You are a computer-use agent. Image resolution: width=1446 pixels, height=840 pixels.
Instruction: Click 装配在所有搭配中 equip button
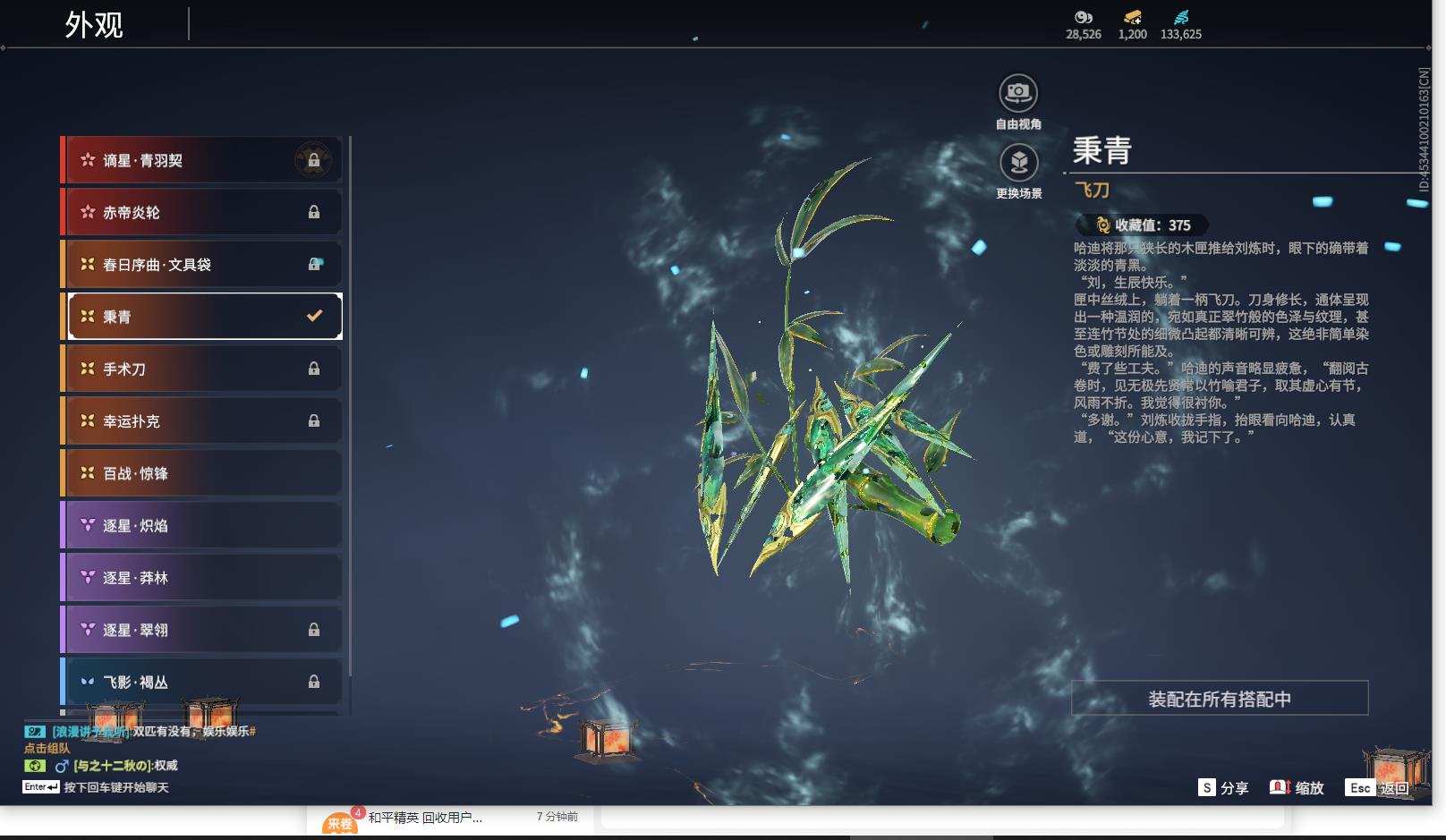pyautogui.click(x=1220, y=699)
